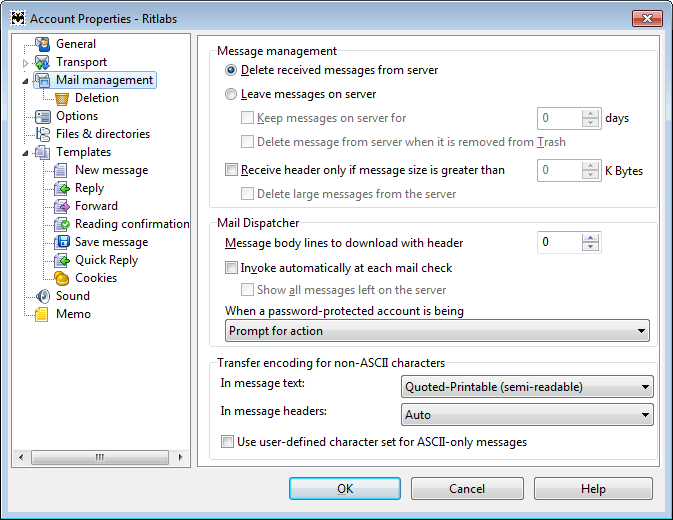The image size is (673, 520).
Task: Decrease the K Bytes spinner value
Action: [591, 175]
